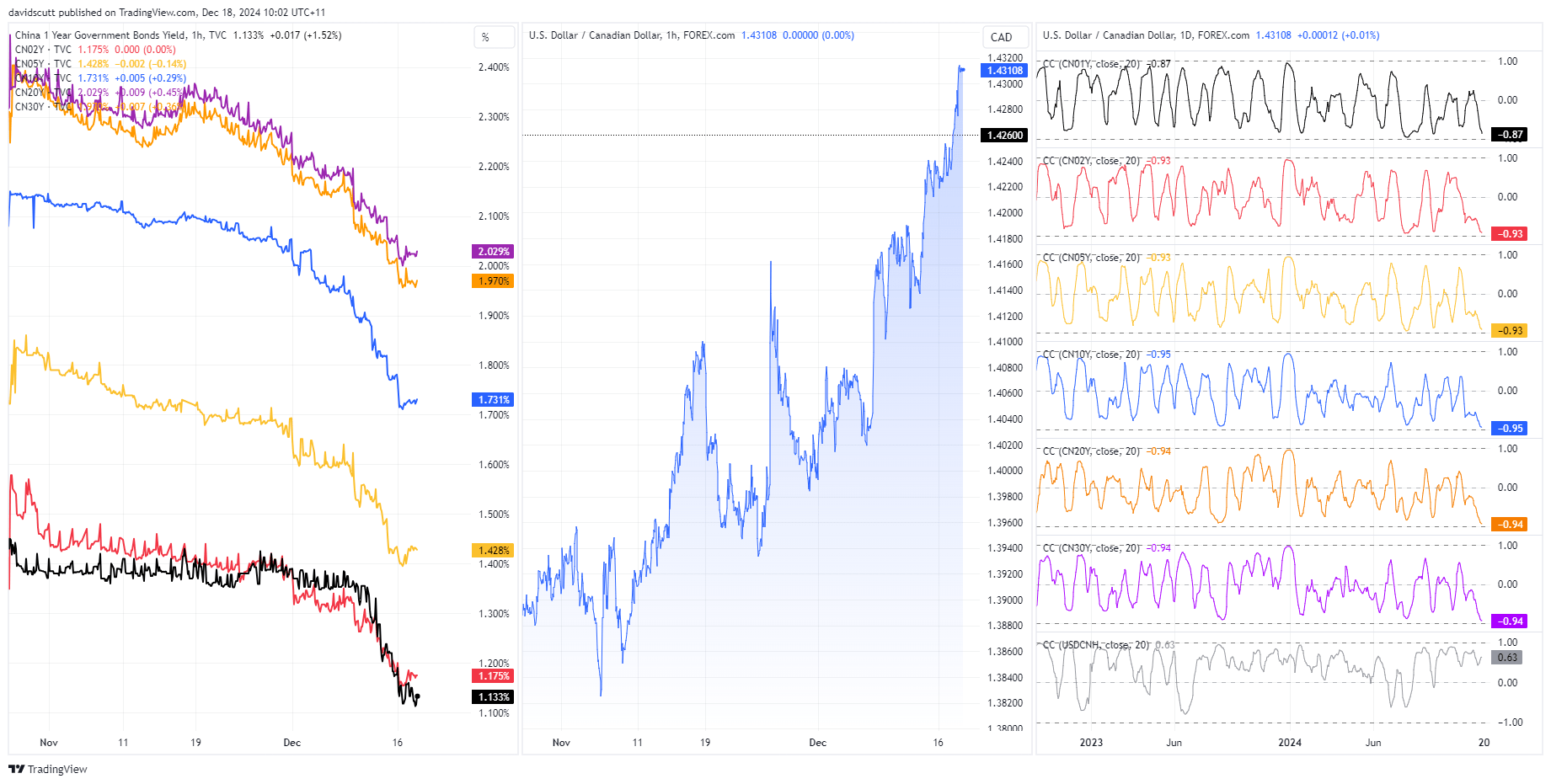Click the orange 1.970% price label
Viewport: 1551px width, 784px height.
[493, 281]
